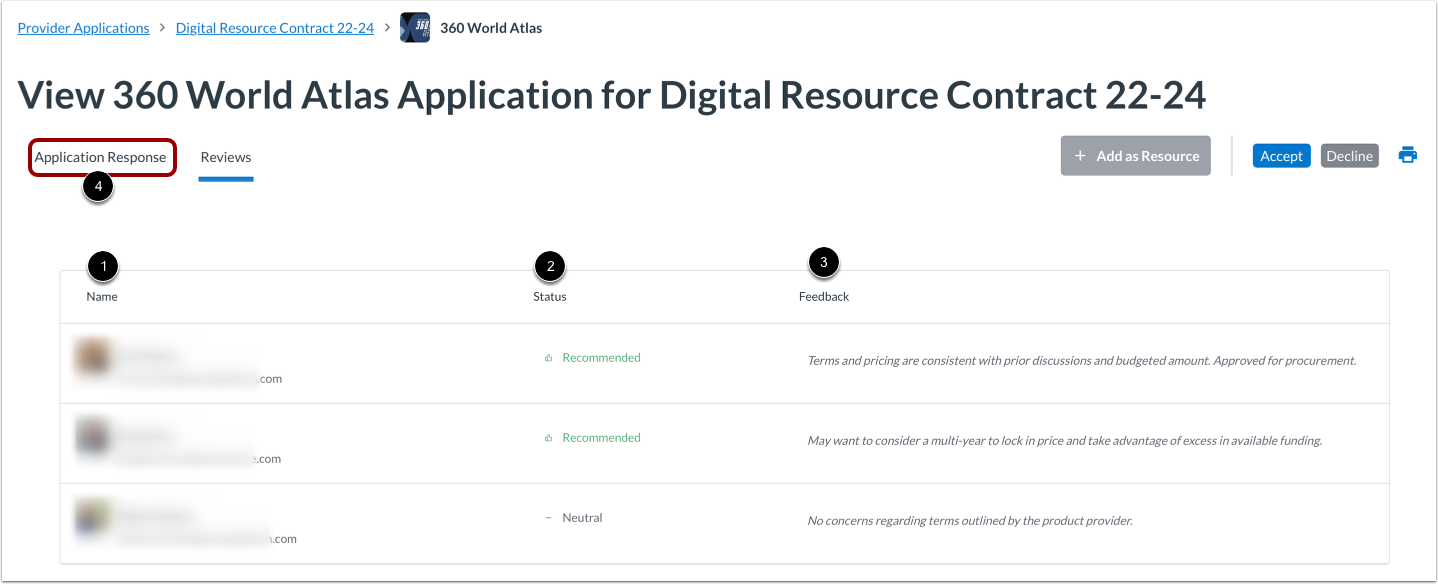Click the 360 World Atlas logo icon
The image size is (1438, 584).
415,28
